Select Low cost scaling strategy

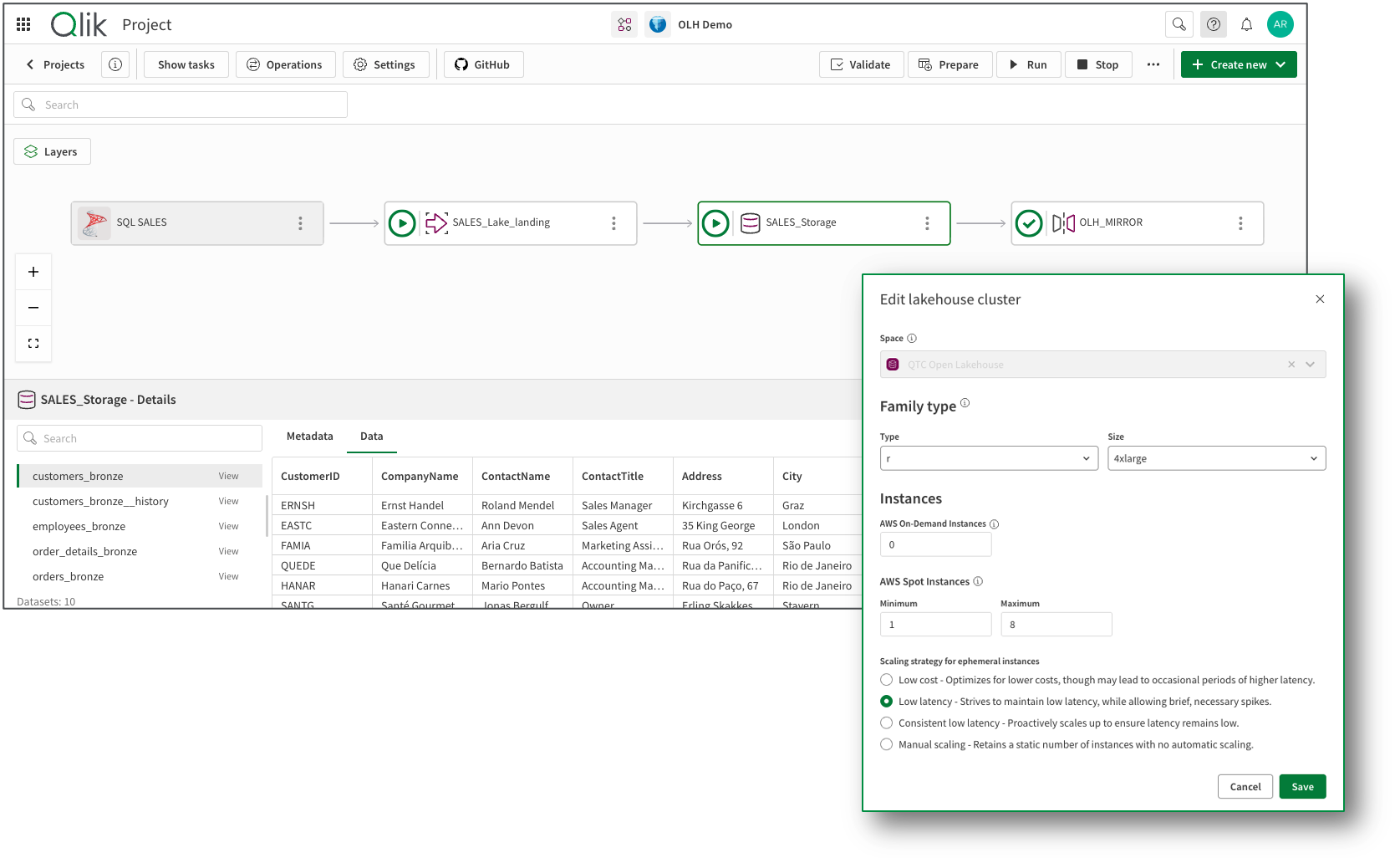[887, 680]
